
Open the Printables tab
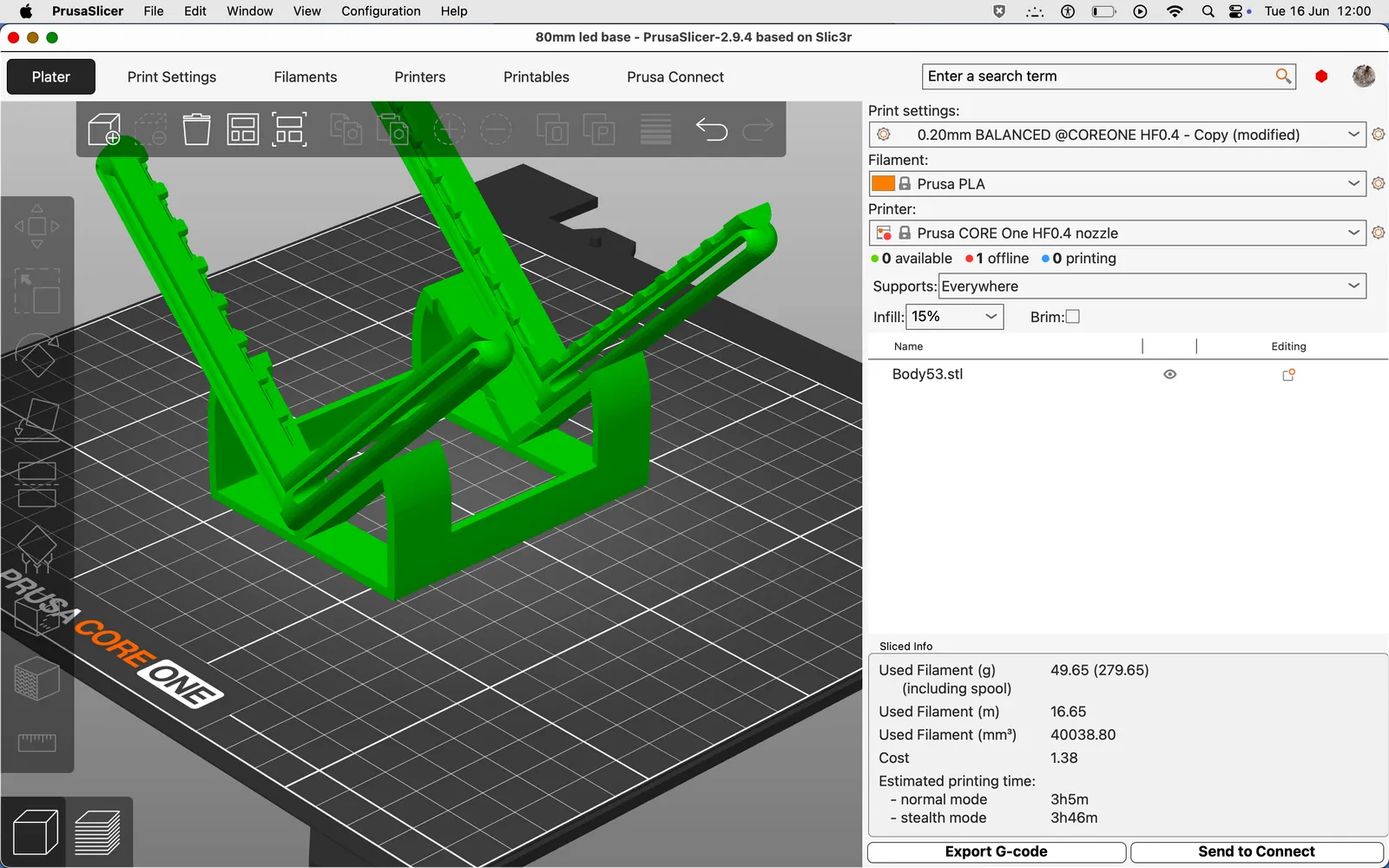coord(537,76)
